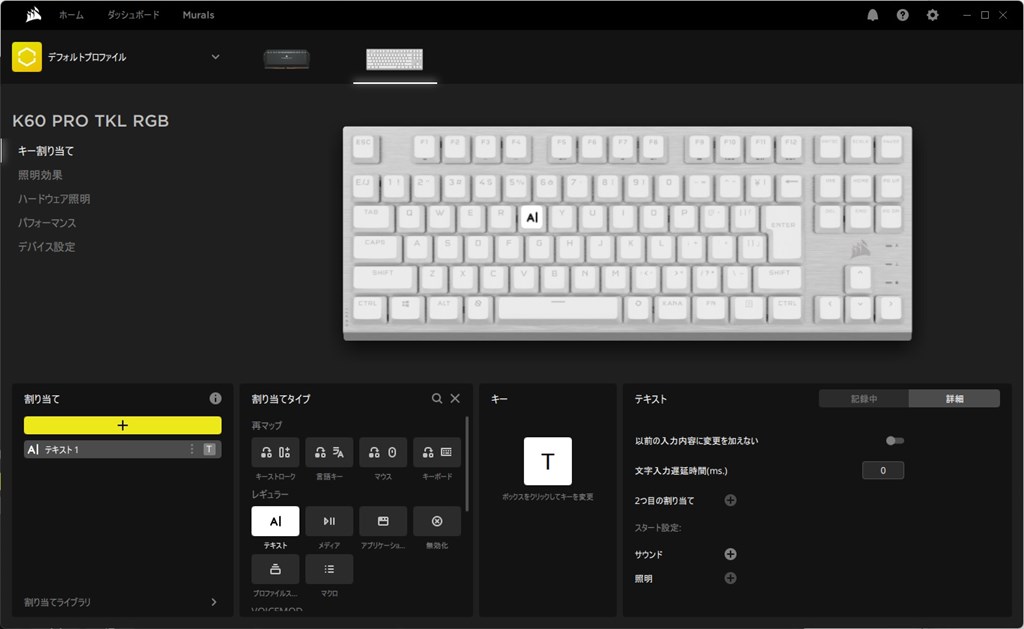Select the dark memory device thumbnail
1024x629 pixels.
[x=287, y=59]
